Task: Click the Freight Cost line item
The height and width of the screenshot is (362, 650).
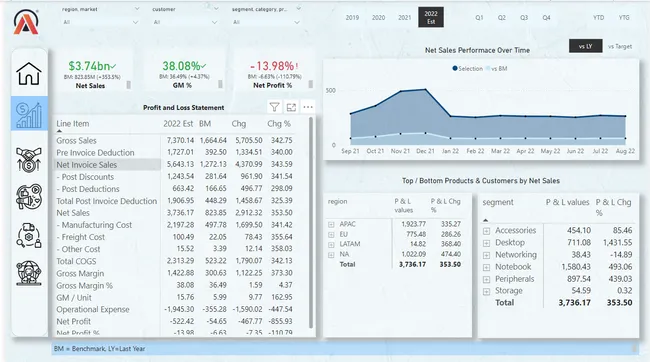Action: click(80, 237)
